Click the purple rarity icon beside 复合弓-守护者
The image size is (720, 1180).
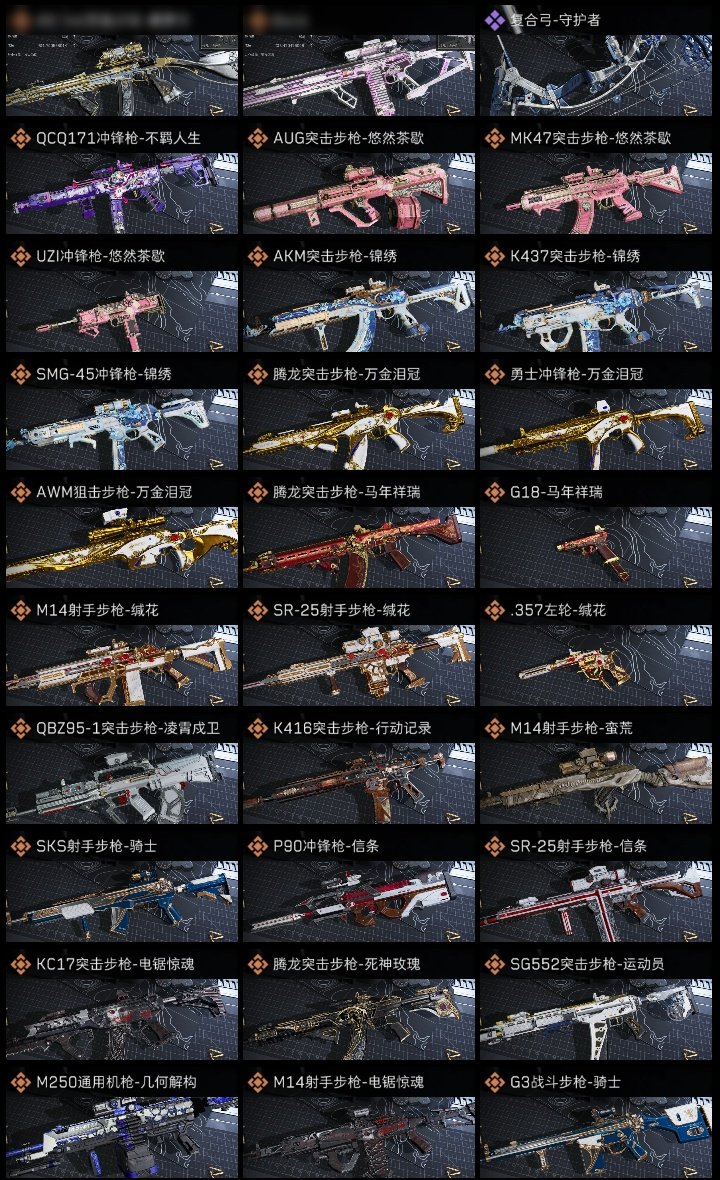pyautogui.click(x=494, y=20)
